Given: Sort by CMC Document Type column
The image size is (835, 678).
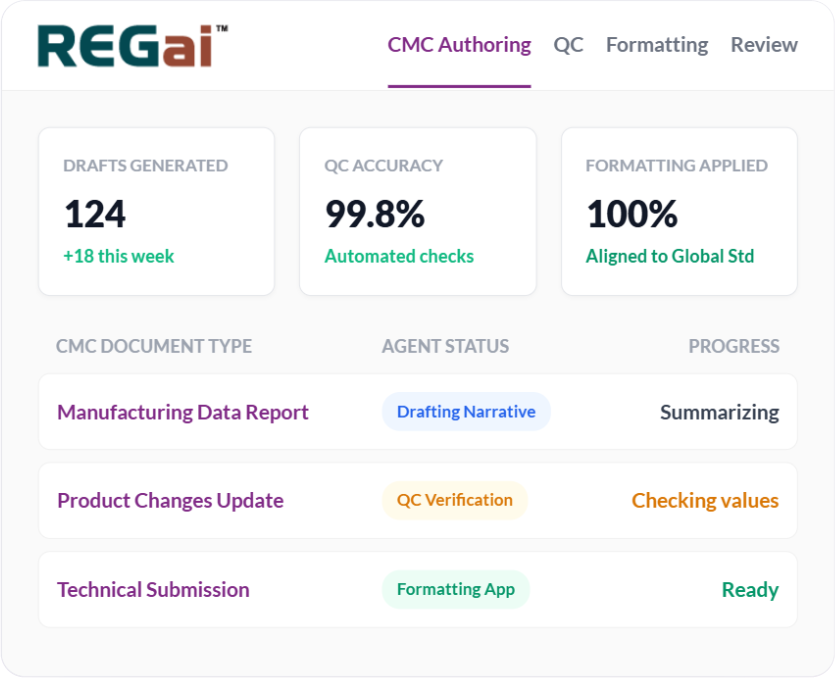Looking at the screenshot, I should pos(153,346).
